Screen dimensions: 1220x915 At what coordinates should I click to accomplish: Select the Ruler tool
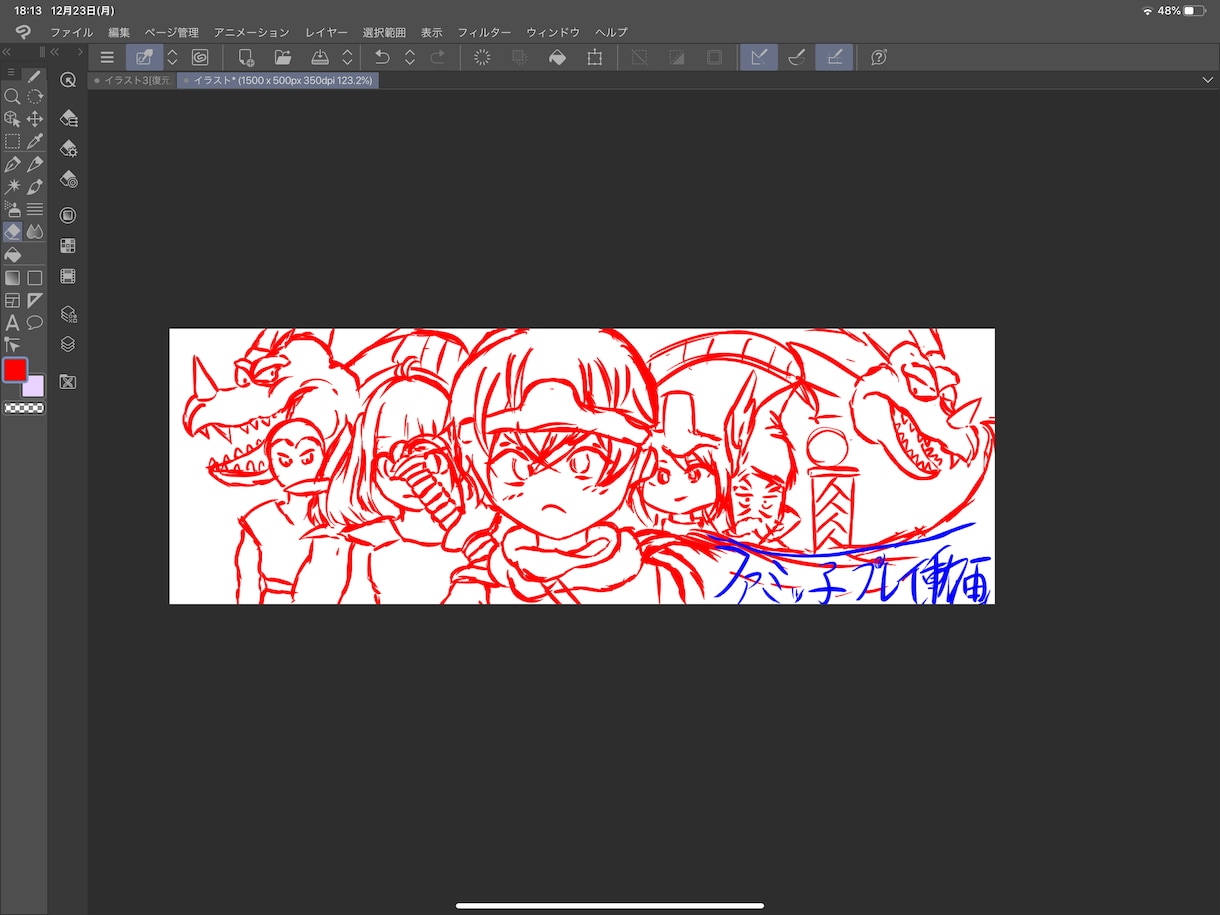[35, 300]
